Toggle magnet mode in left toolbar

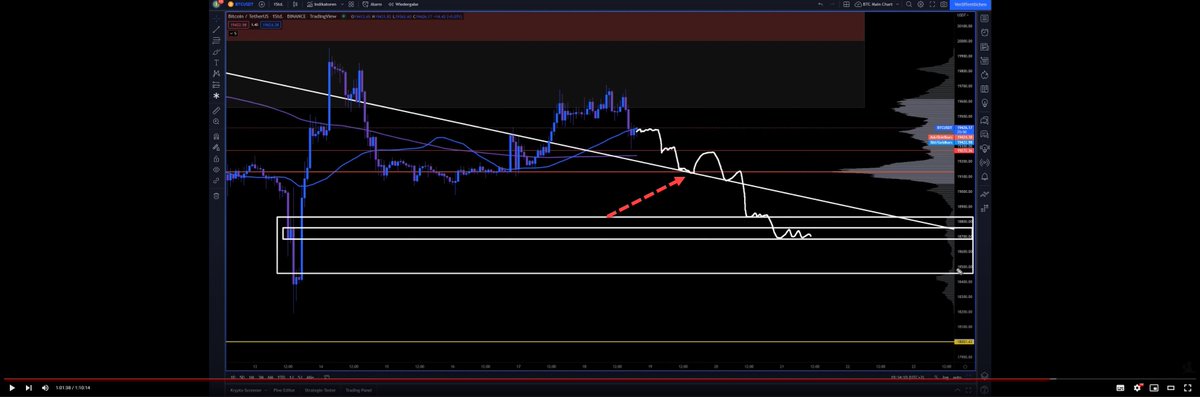[x=216, y=135]
